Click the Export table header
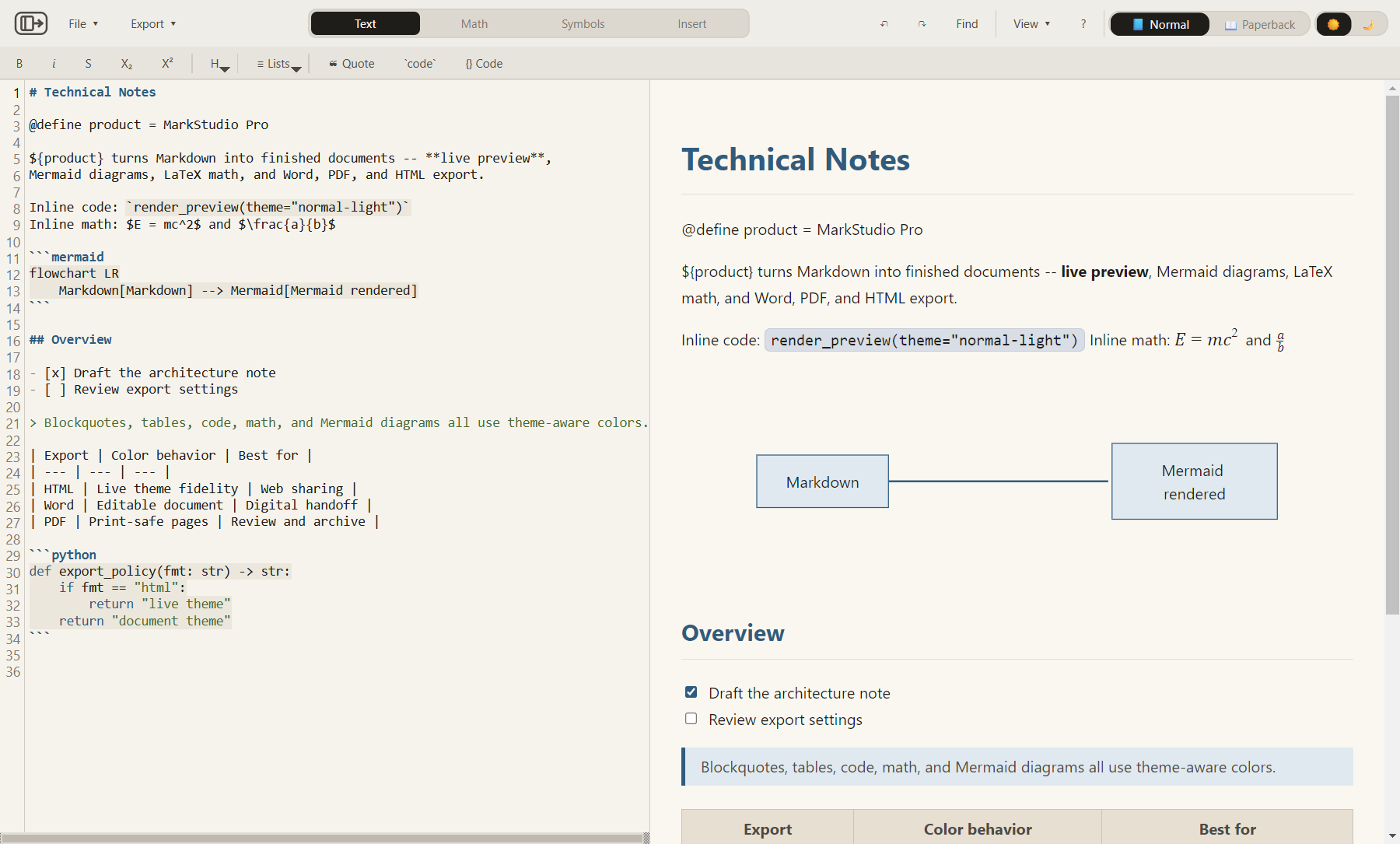1400x844 pixels. click(768, 829)
